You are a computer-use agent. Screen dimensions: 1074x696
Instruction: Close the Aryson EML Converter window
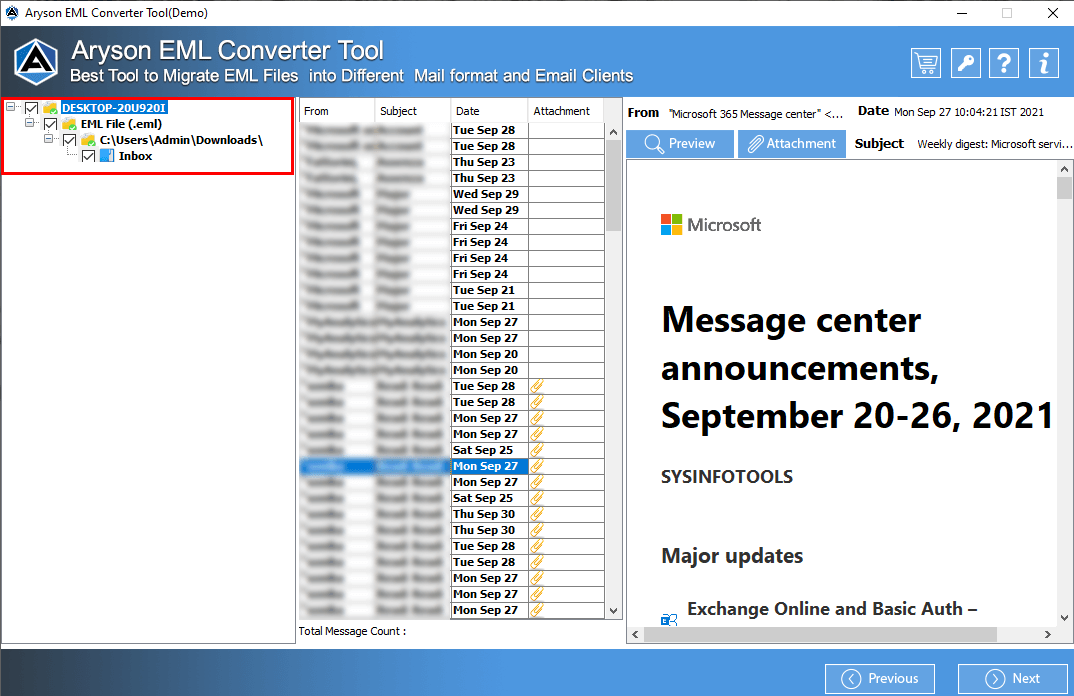coord(1053,13)
